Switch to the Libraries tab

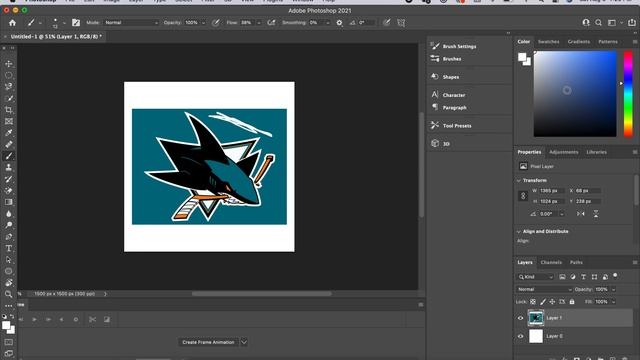(596, 152)
